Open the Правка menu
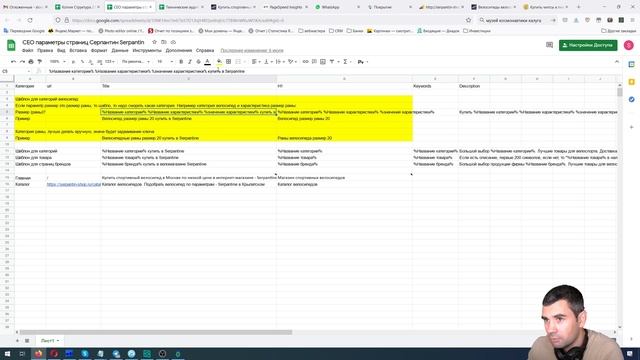The width and height of the screenshot is (640, 360). pos(45,51)
